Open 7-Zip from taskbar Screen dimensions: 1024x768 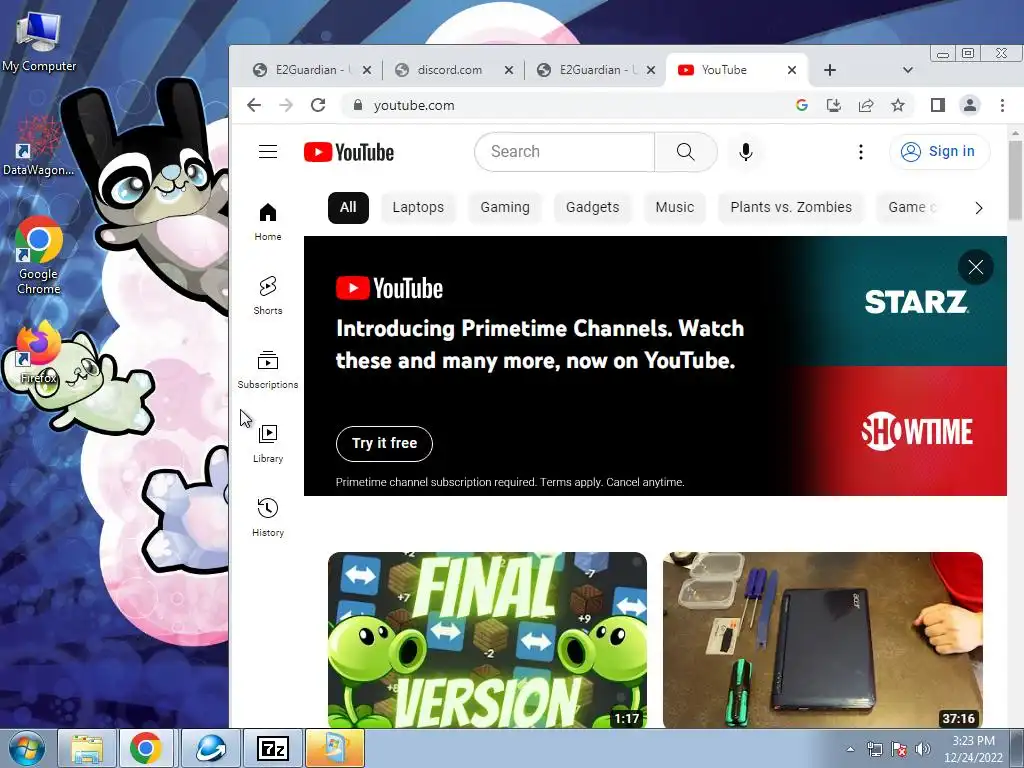click(x=272, y=748)
